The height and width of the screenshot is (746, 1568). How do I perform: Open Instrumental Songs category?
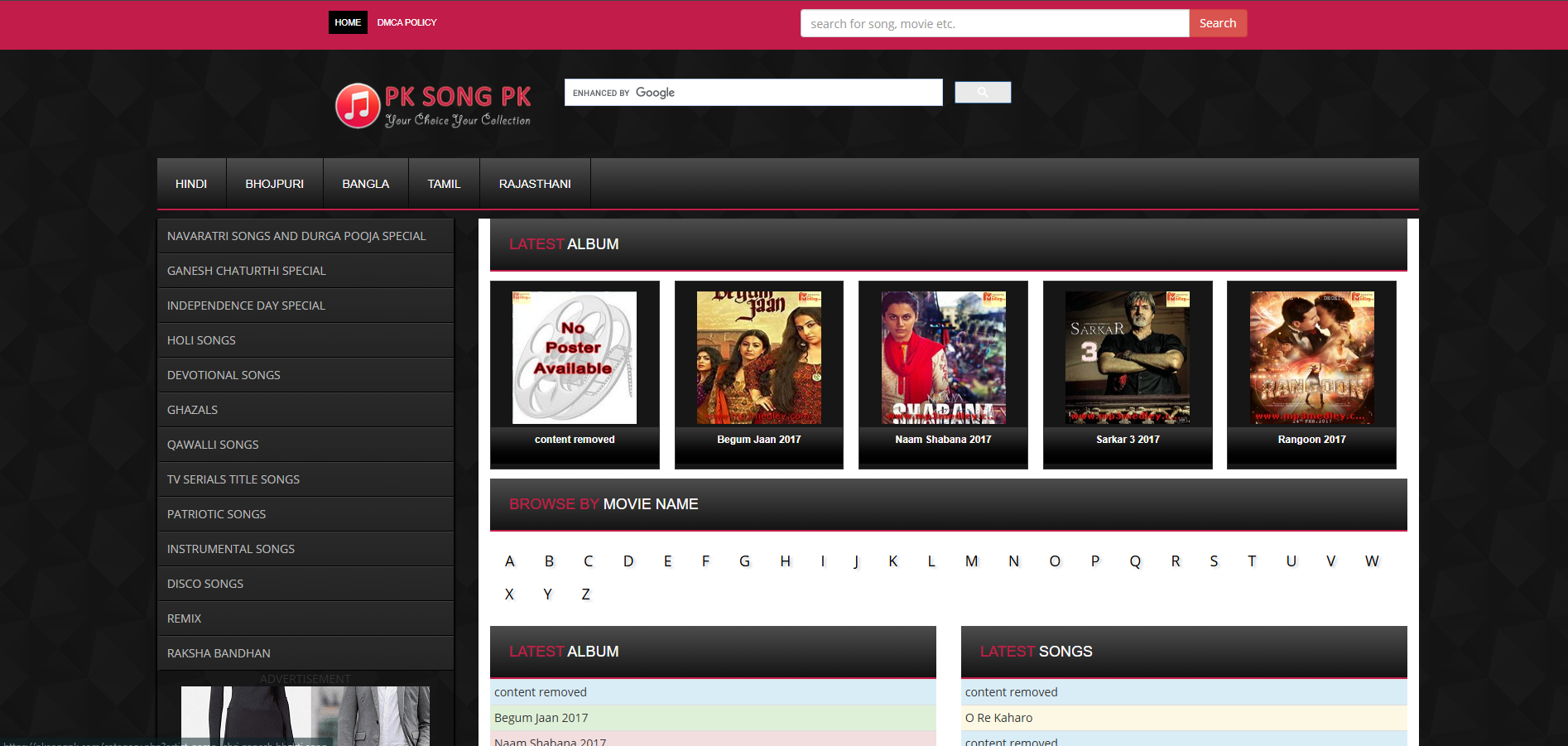click(305, 549)
